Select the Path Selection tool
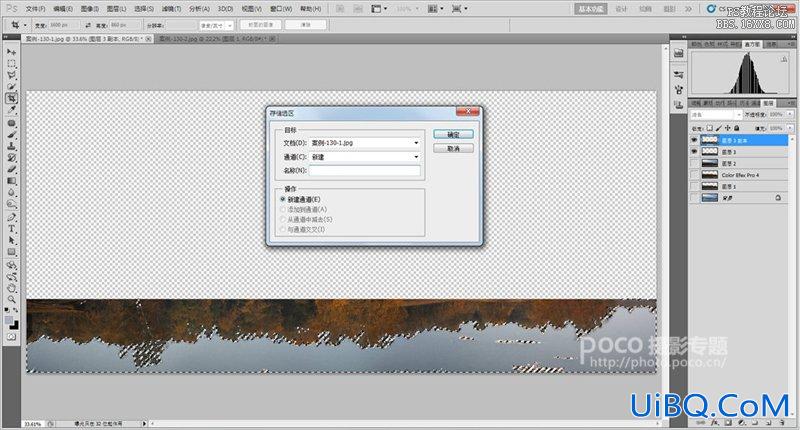The height and width of the screenshot is (430, 800). point(11,240)
